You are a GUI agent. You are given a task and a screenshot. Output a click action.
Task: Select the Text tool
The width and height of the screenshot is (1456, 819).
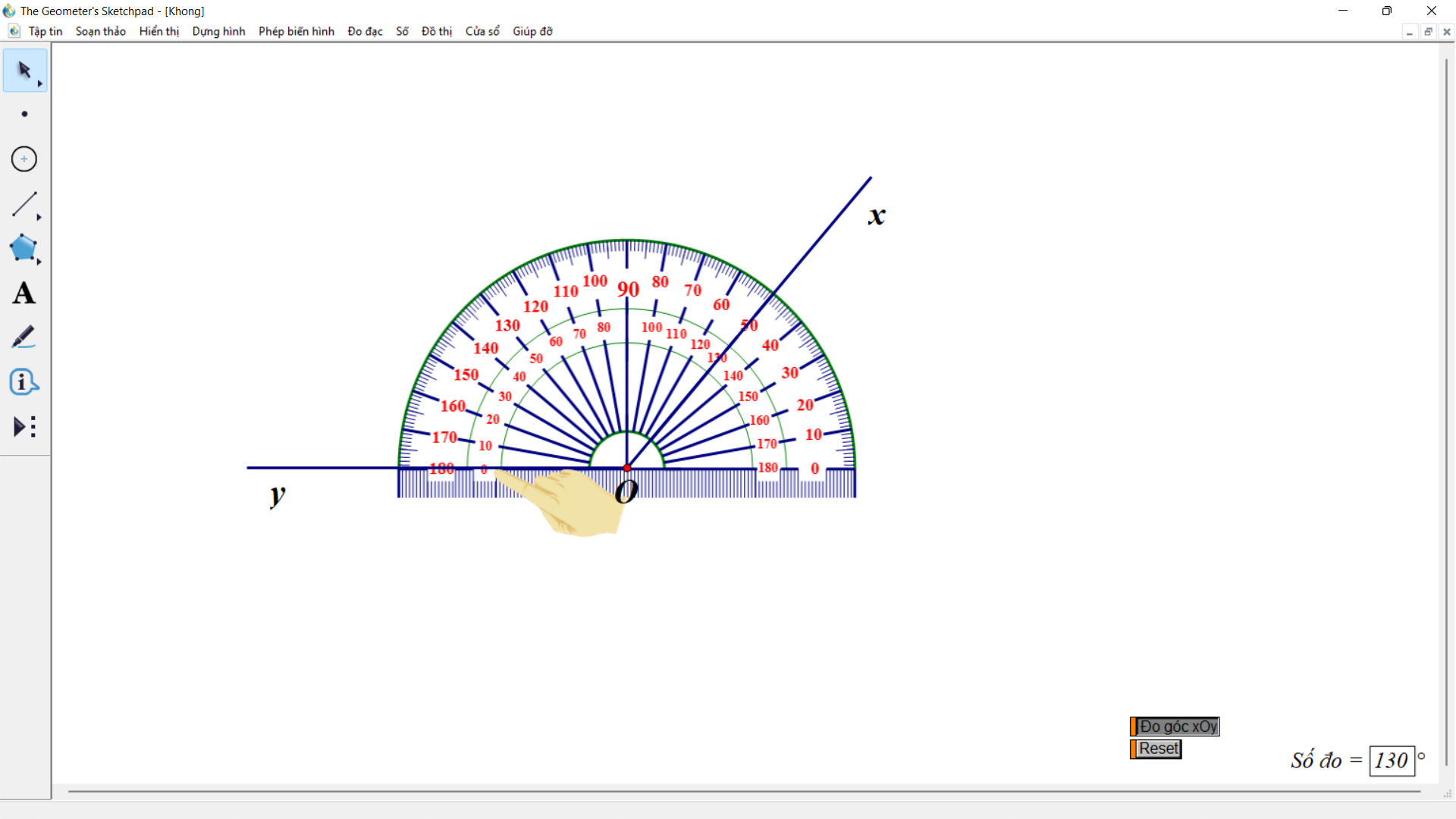[x=24, y=293]
